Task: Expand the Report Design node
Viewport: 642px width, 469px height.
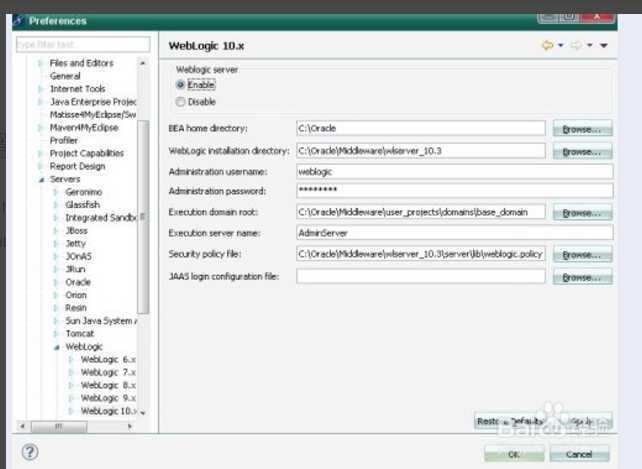Action: pyautogui.click(x=40, y=166)
